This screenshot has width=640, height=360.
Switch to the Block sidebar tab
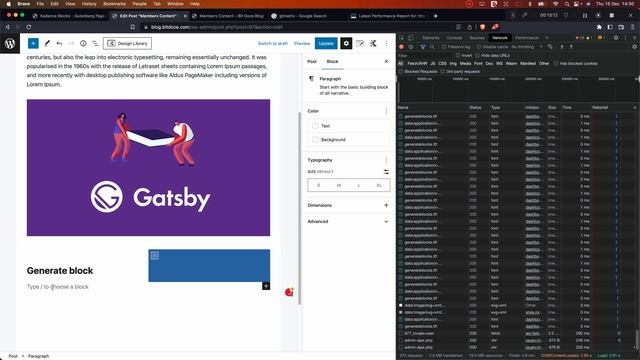coord(332,61)
